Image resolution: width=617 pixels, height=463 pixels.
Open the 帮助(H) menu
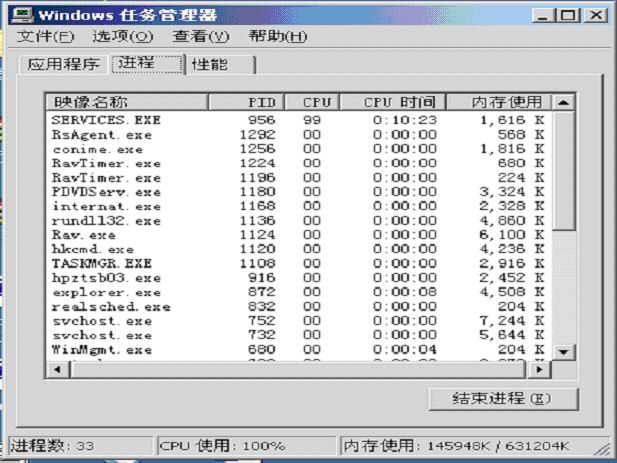[278, 37]
